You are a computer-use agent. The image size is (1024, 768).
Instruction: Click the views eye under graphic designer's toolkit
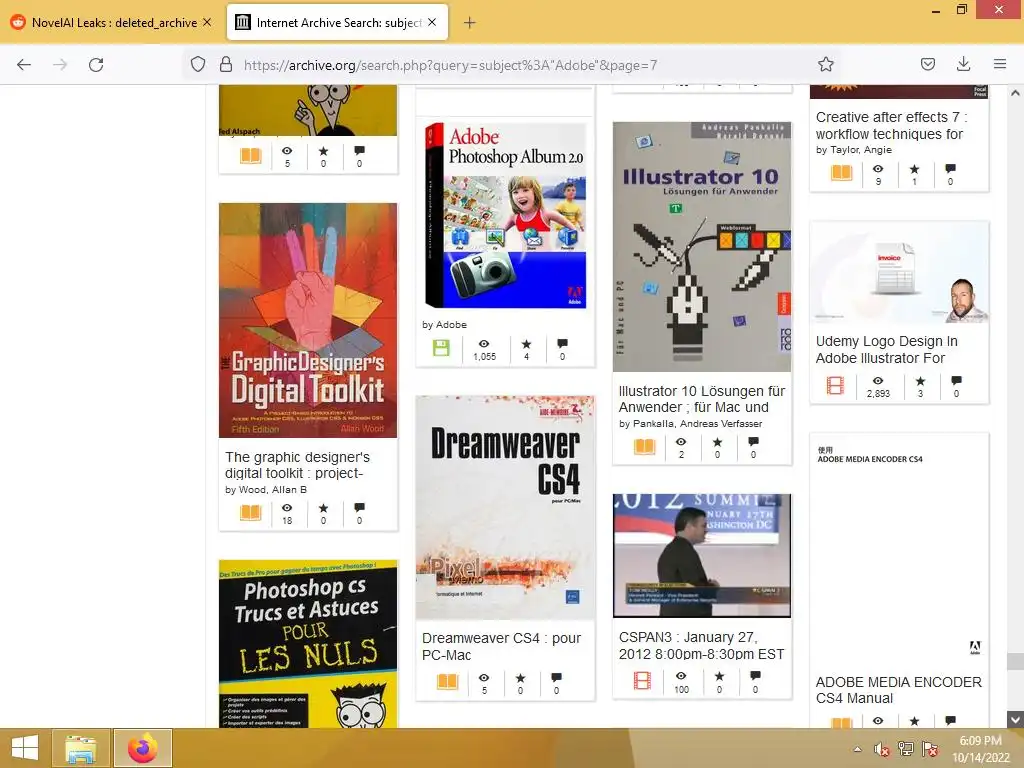point(287,508)
